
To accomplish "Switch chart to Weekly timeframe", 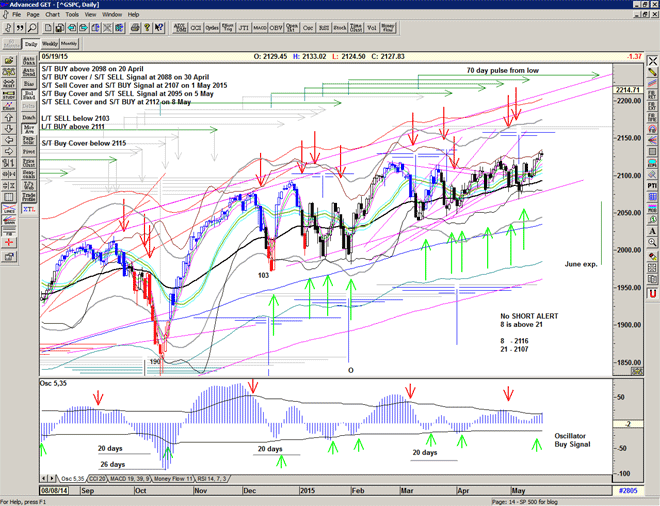I will (49, 44).
